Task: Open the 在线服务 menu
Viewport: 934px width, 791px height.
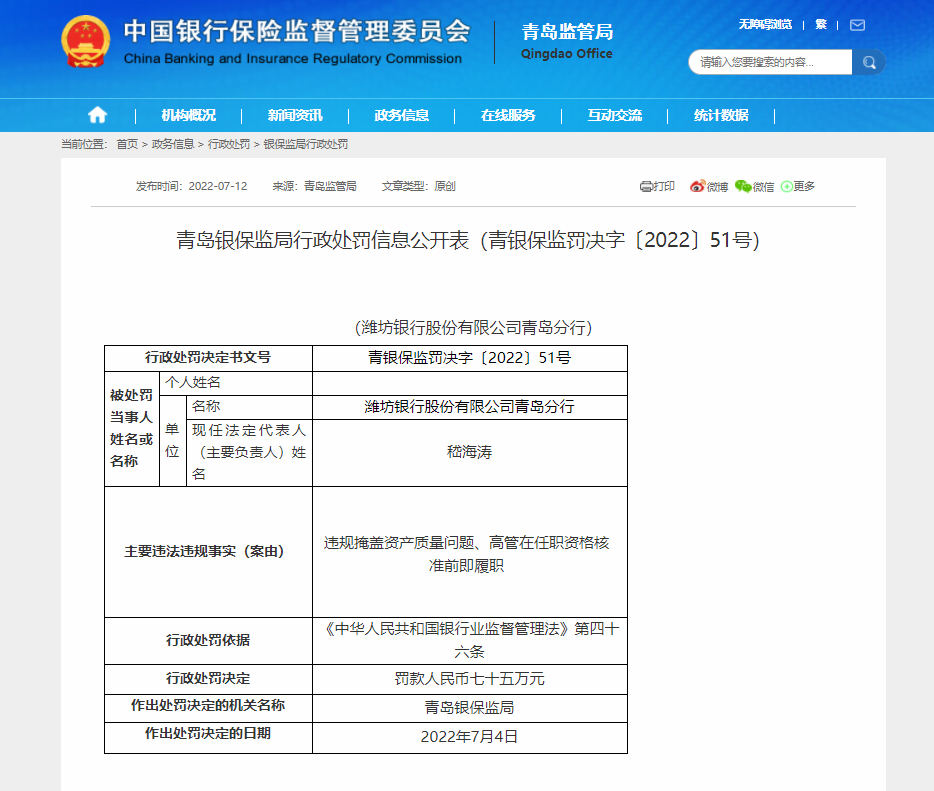Action: tap(509, 115)
